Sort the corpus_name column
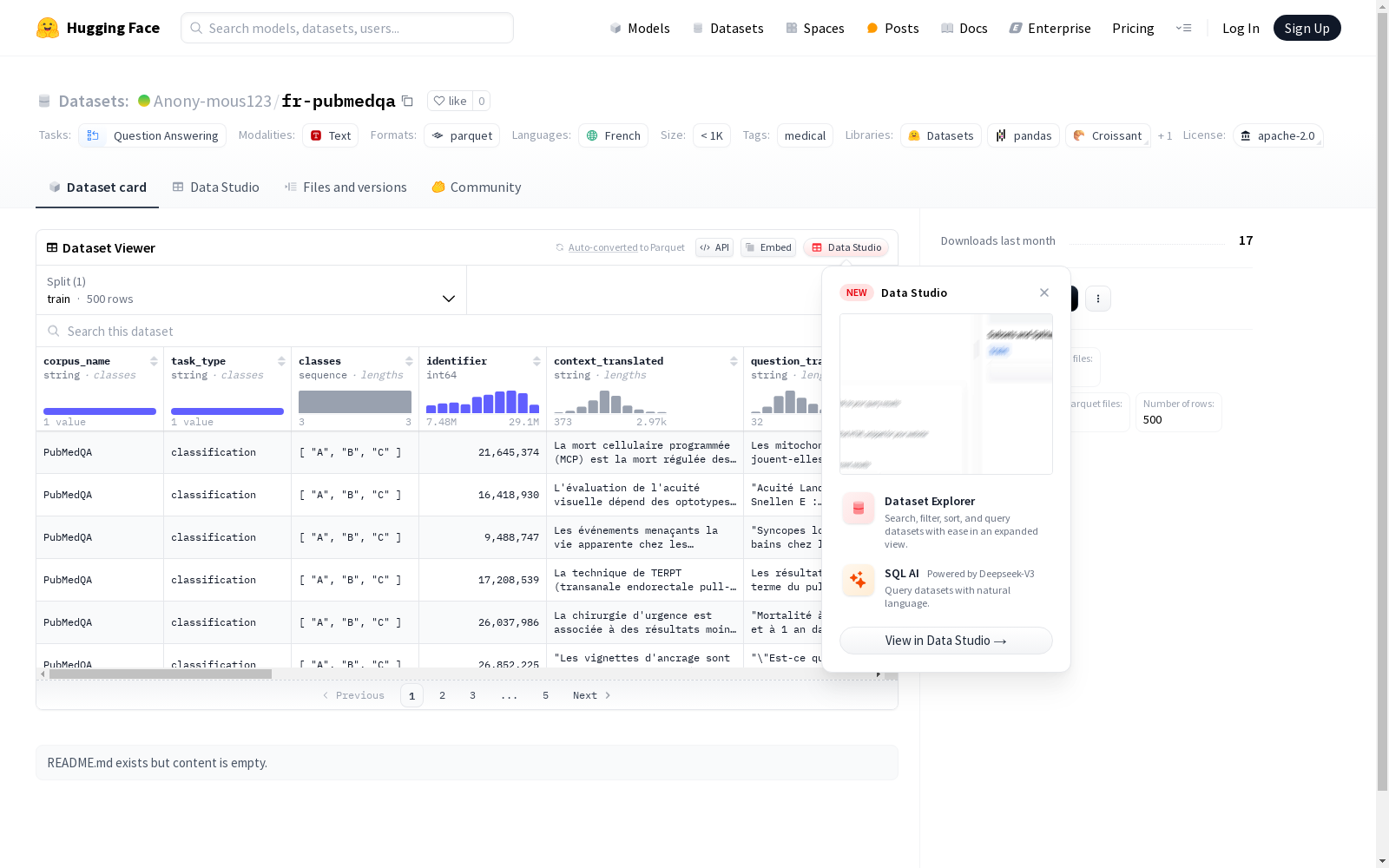 [154, 361]
